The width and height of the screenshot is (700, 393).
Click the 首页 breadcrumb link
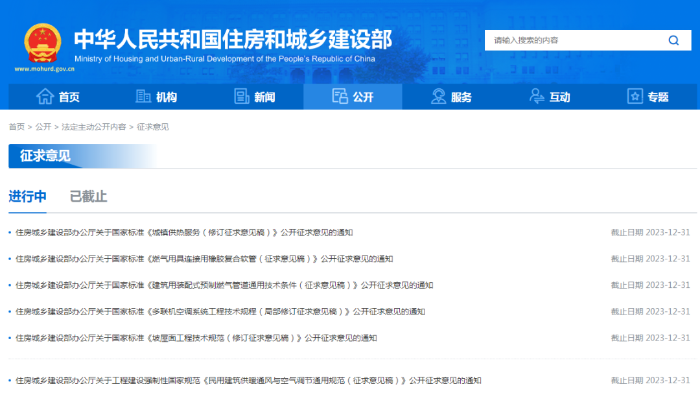click(17, 127)
